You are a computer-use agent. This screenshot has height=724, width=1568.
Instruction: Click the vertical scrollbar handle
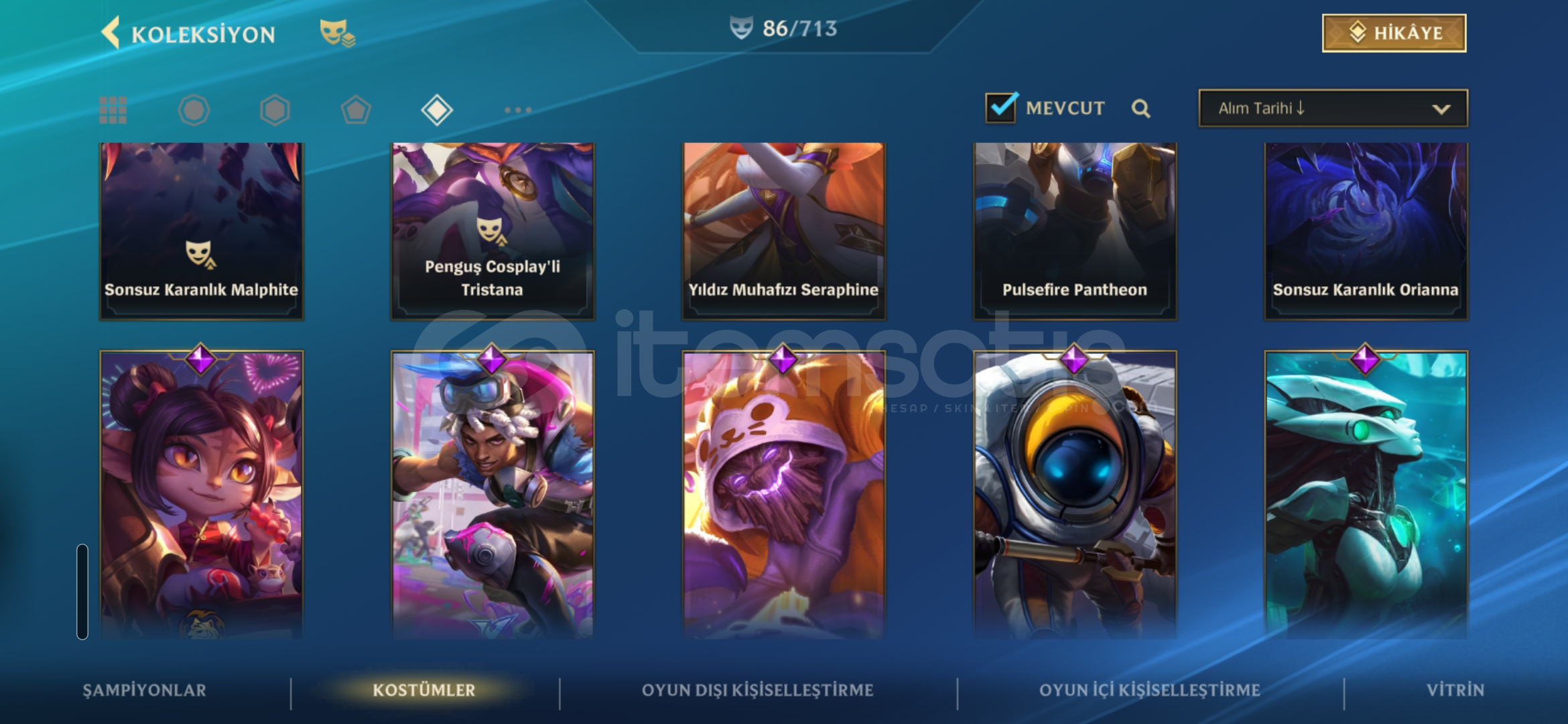pos(82,591)
